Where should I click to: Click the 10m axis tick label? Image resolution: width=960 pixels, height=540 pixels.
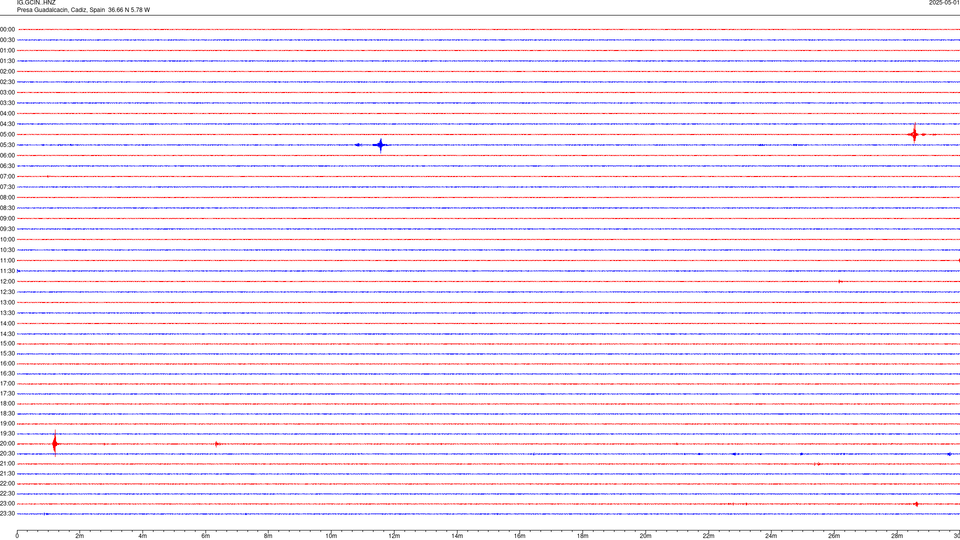tap(331, 536)
